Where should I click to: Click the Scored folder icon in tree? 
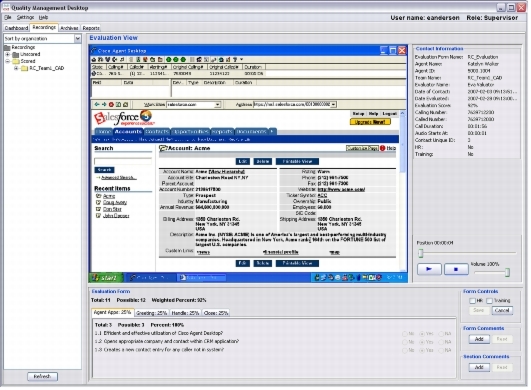(16, 61)
